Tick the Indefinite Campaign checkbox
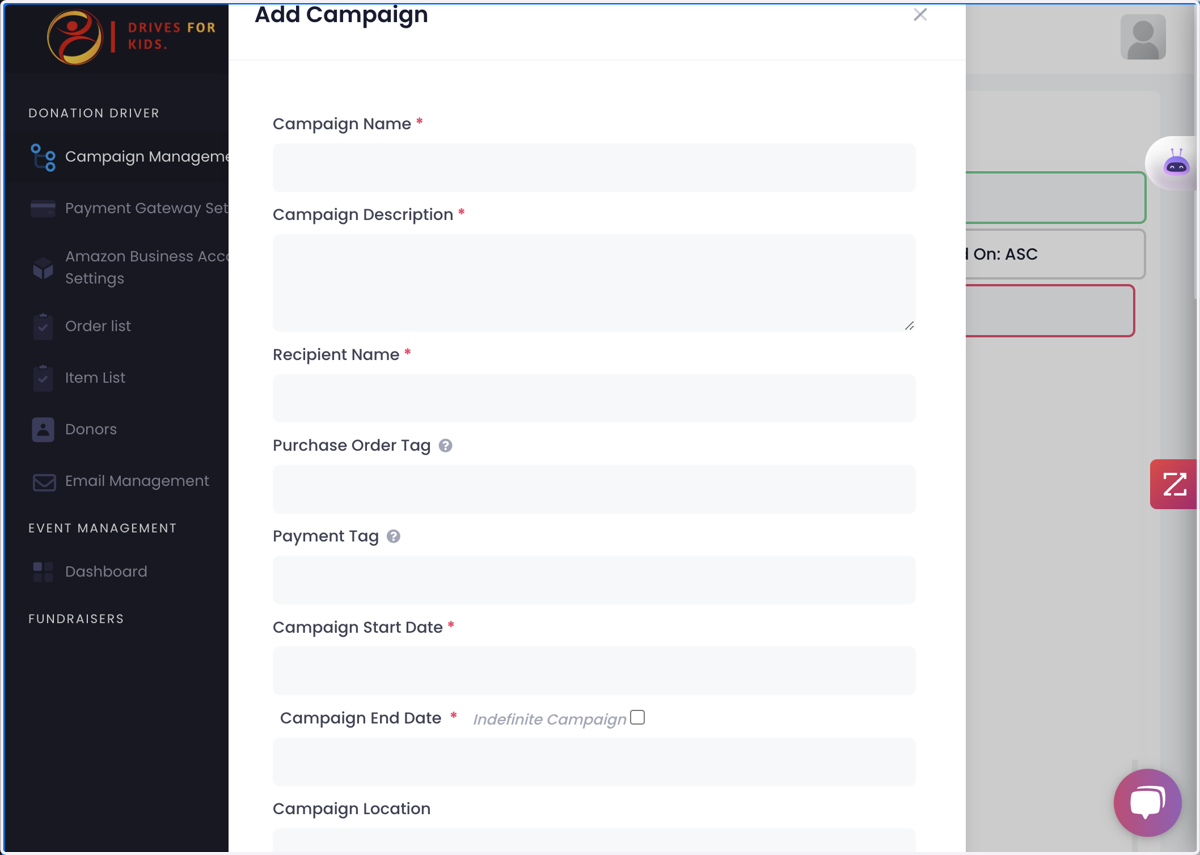This screenshot has width=1200, height=855. tap(638, 718)
